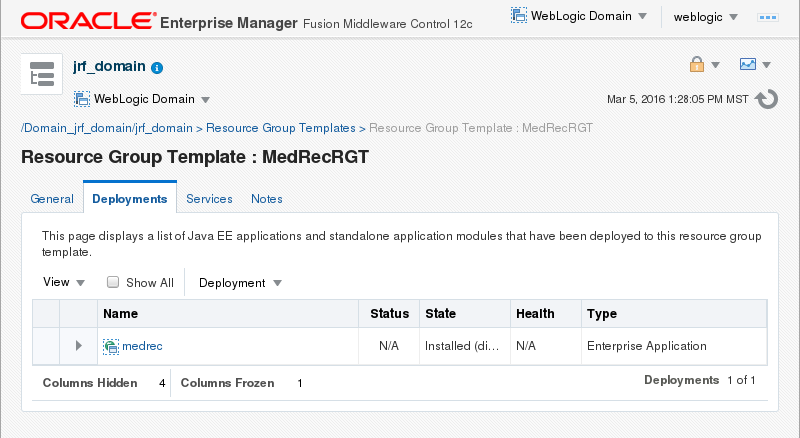Screen dimensions: 800x438
Task: Open the View dropdown menu
Action: [64, 282]
